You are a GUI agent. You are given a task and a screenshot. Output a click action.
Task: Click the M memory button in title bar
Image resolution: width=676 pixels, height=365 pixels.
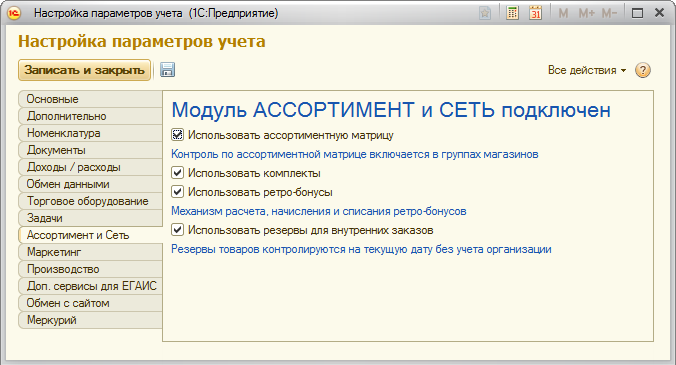click(563, 13)
